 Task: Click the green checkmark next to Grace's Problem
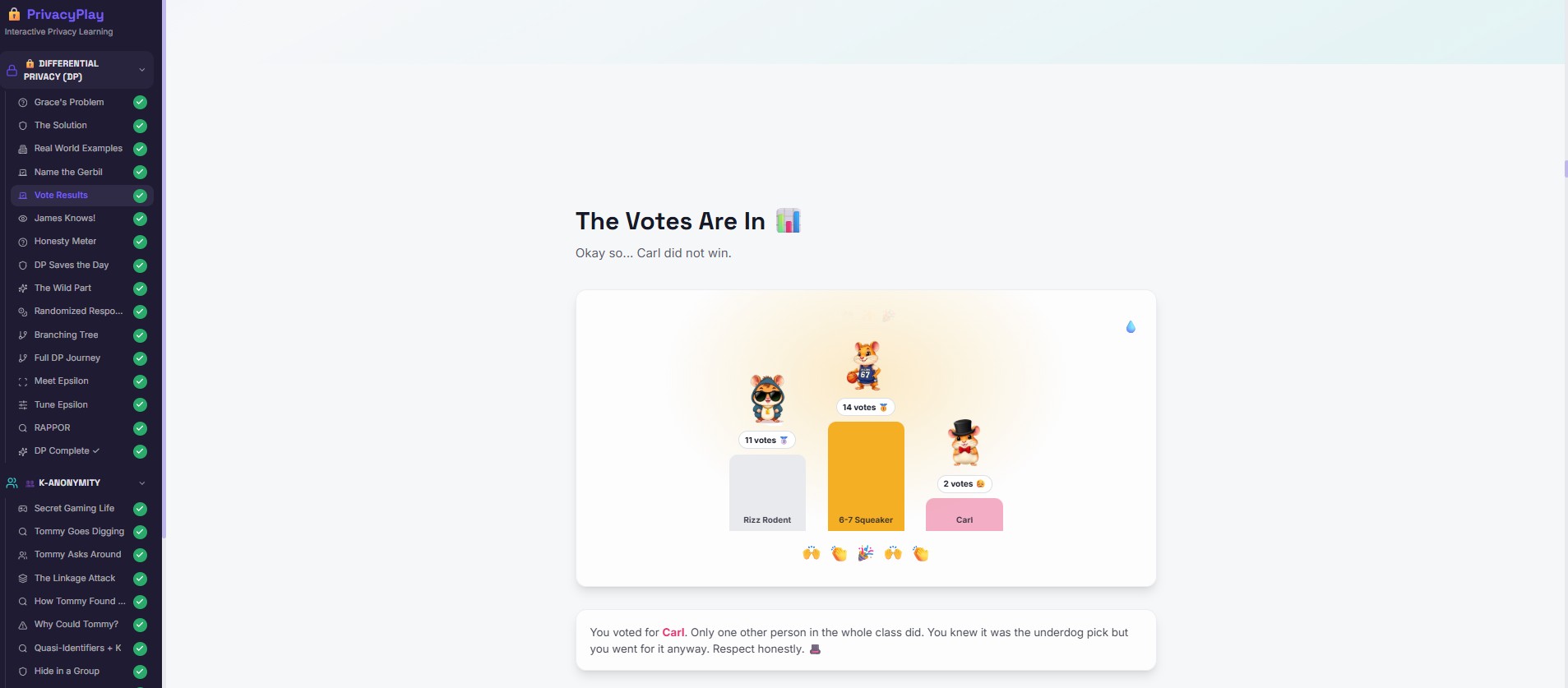pyautogui.click(x=141, y=103)
